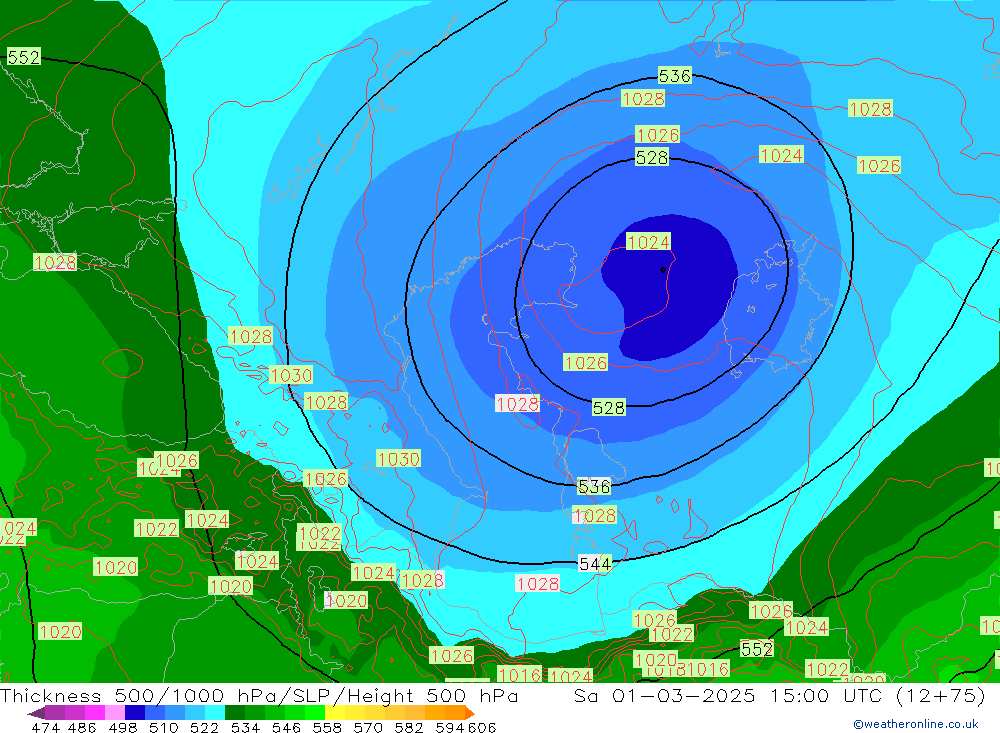Click the legend value 474
This screenshot has width=1000, height=733.
(x=45, y=727)
